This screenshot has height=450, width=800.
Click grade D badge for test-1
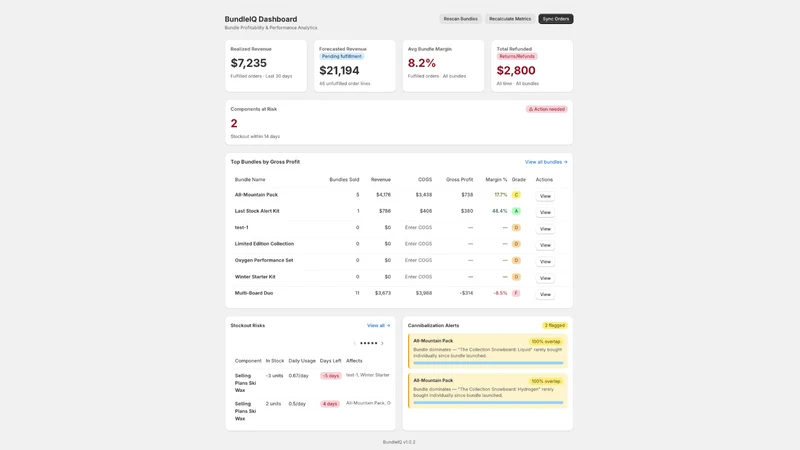(516, 228)
